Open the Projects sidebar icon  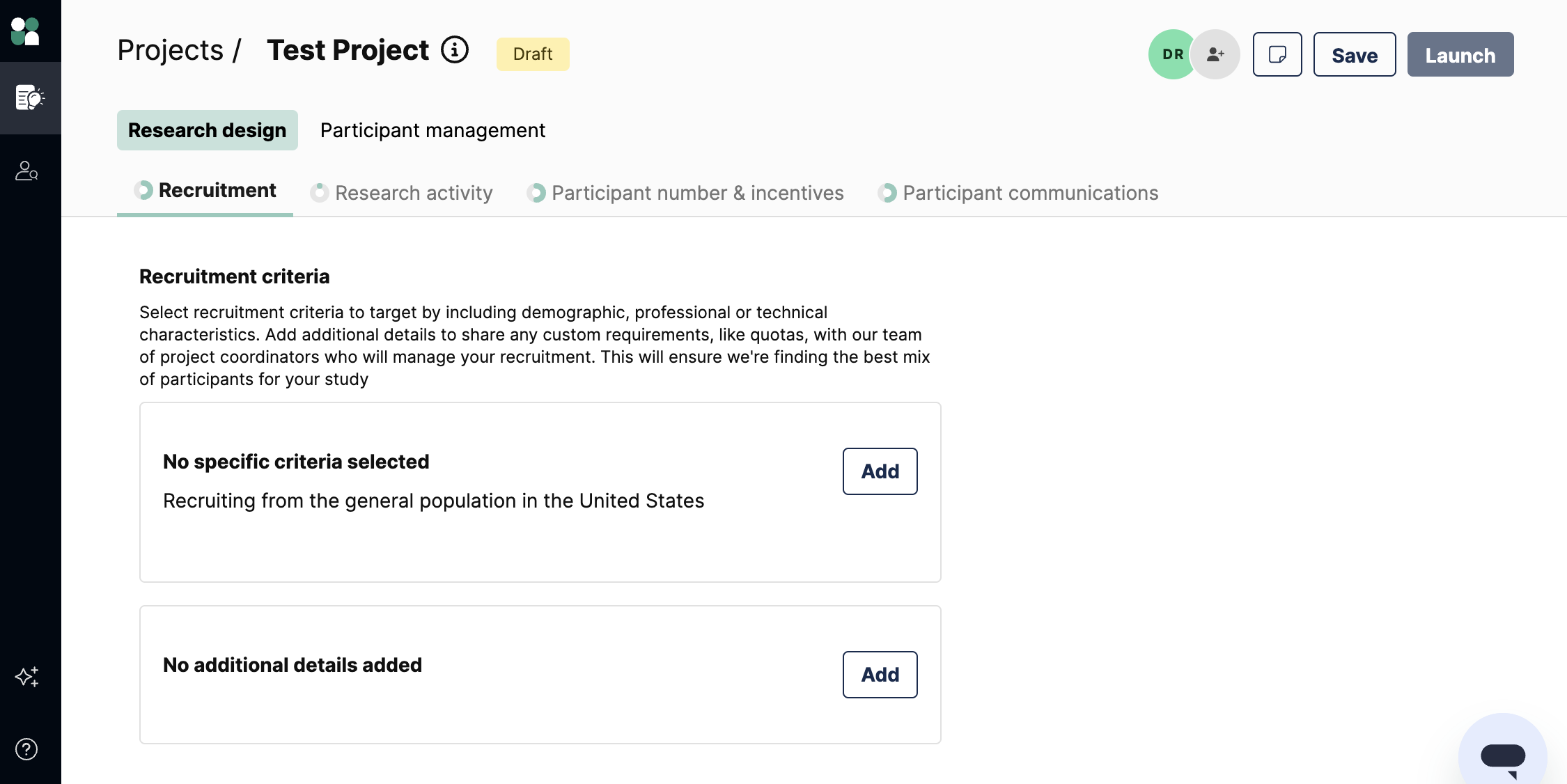(x=30, y=98)
